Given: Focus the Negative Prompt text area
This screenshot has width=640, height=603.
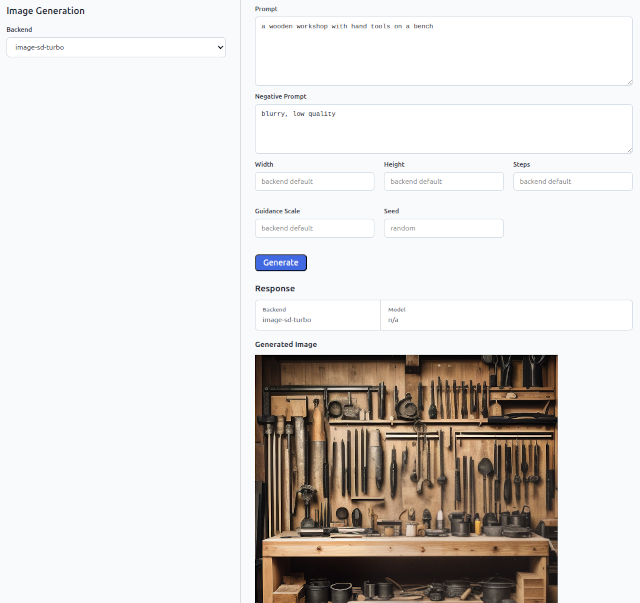Looking at the screenshot, I should pyautogui.click(x=444, y=129).
